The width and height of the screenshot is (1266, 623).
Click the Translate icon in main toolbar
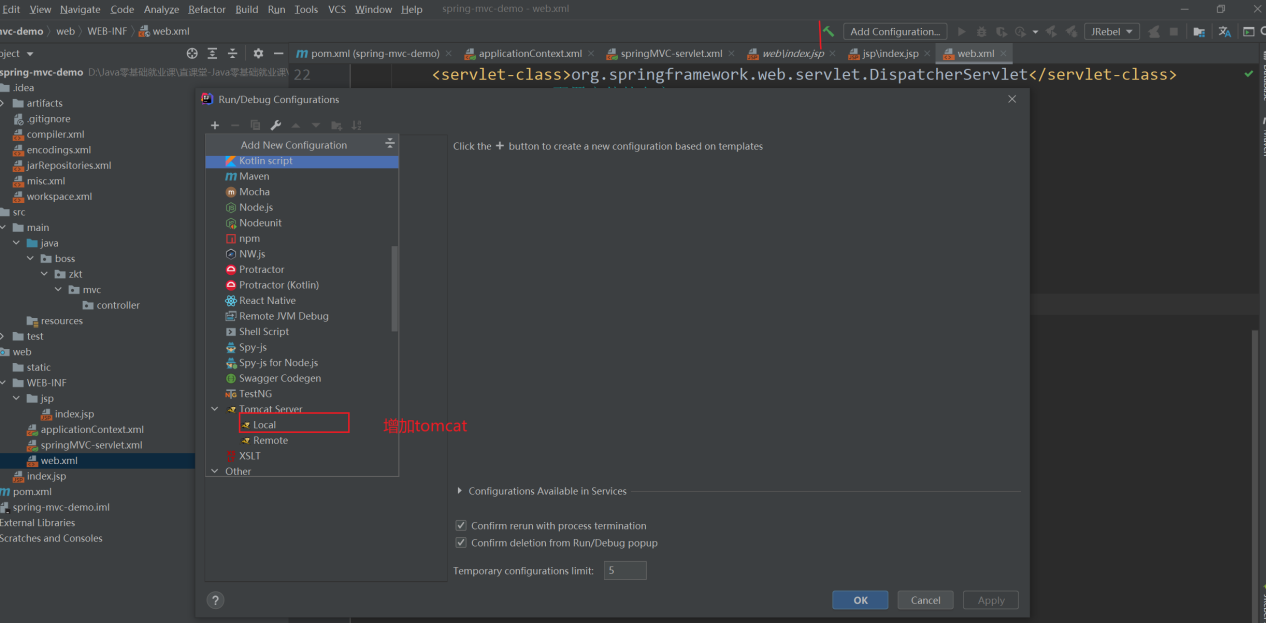(1224, 32)
